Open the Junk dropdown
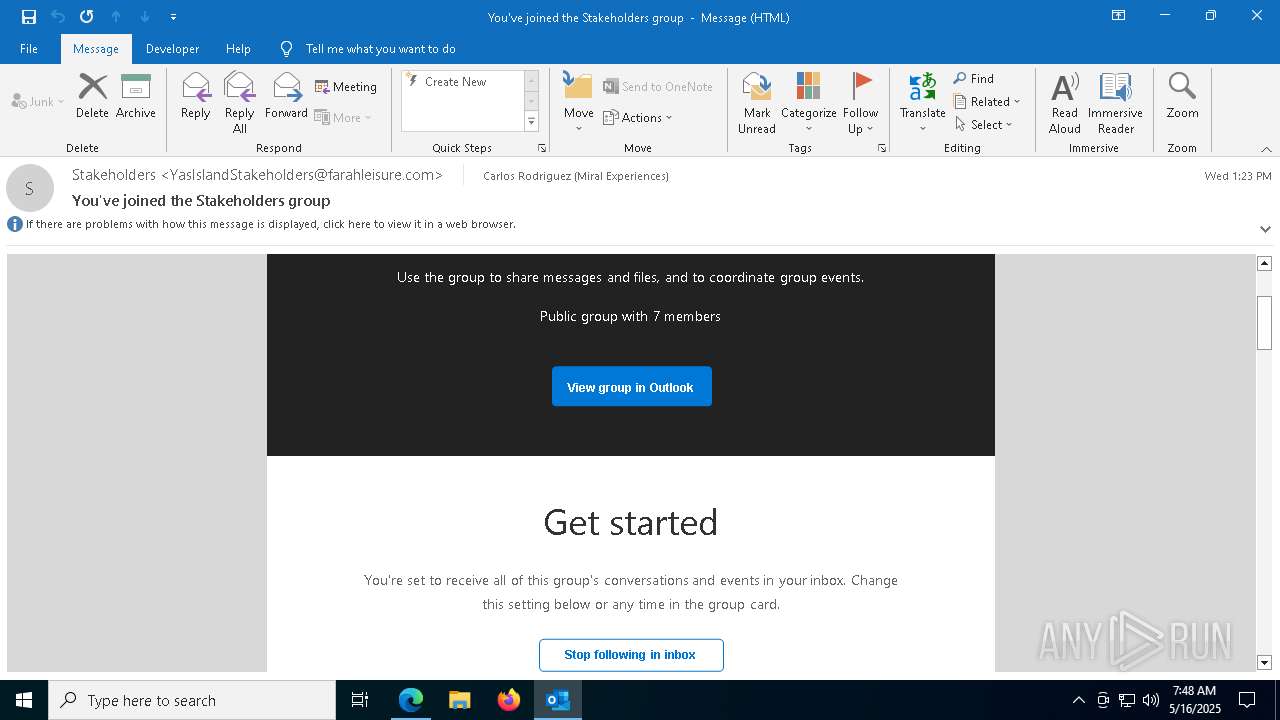Screen dimensions: 1280x720 [38, 101]
